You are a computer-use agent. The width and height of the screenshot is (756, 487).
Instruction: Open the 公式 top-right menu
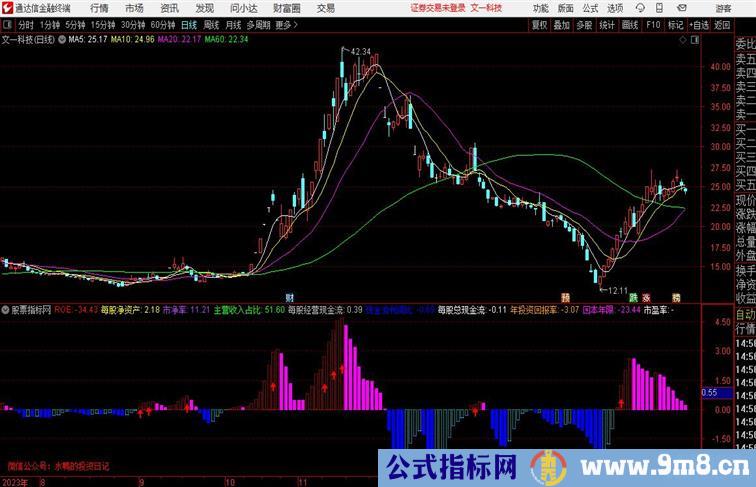click(x=590, y=8)
